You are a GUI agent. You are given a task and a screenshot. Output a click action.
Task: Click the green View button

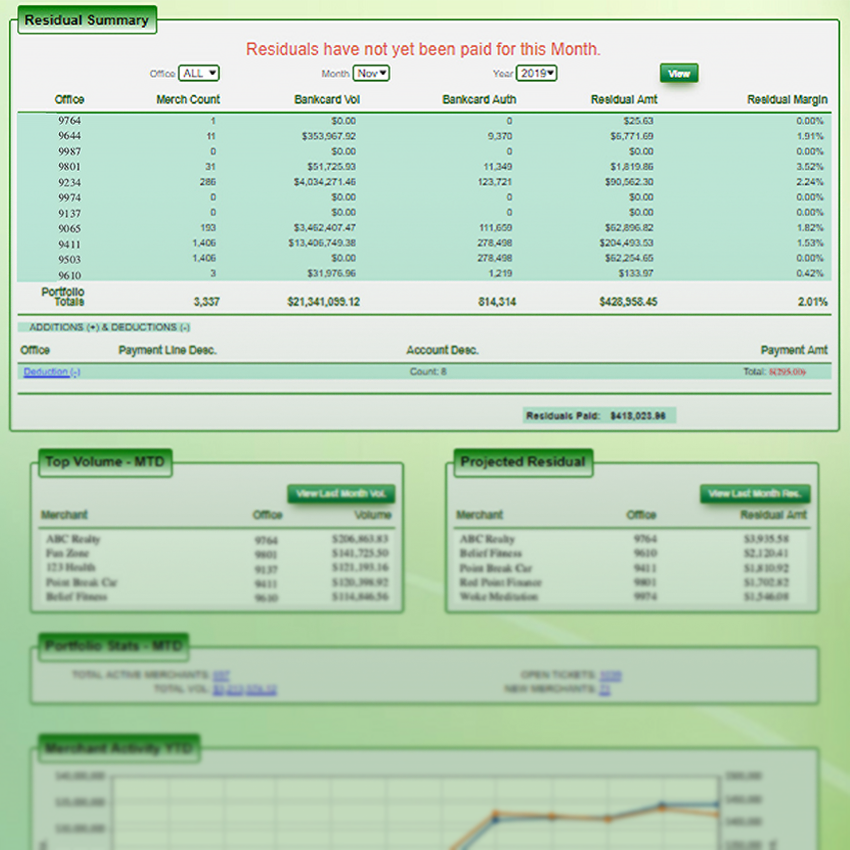click(679, 73)
